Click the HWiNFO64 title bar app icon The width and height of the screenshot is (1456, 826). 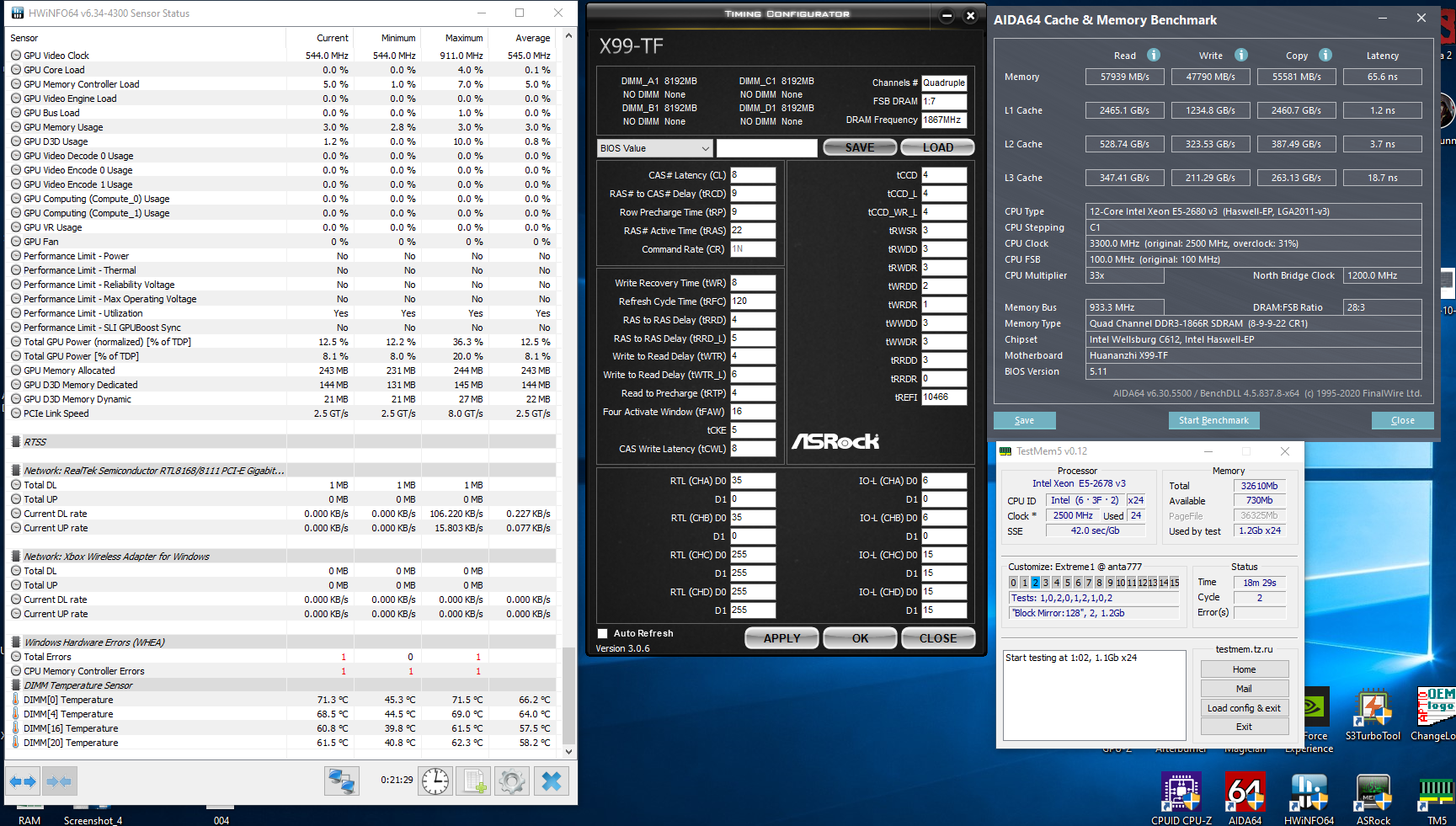[x=18, y=13]
